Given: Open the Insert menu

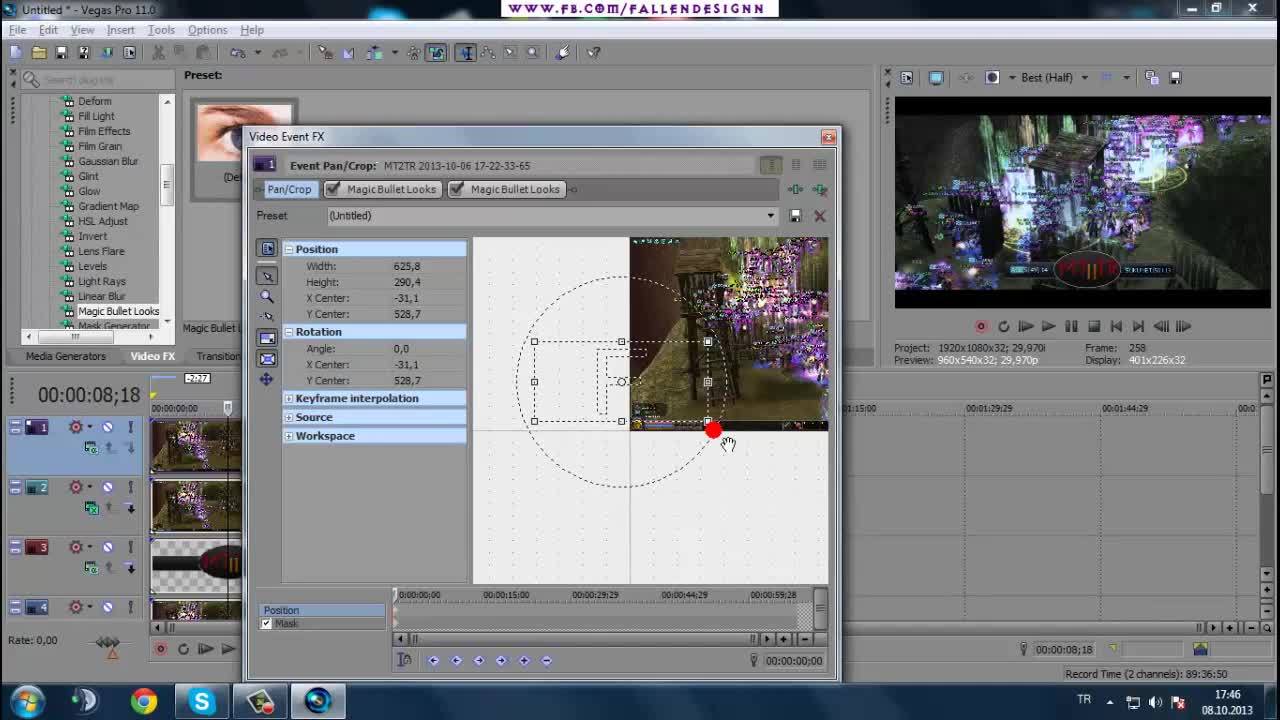Looking at the screenshot, I should (120, 30).
